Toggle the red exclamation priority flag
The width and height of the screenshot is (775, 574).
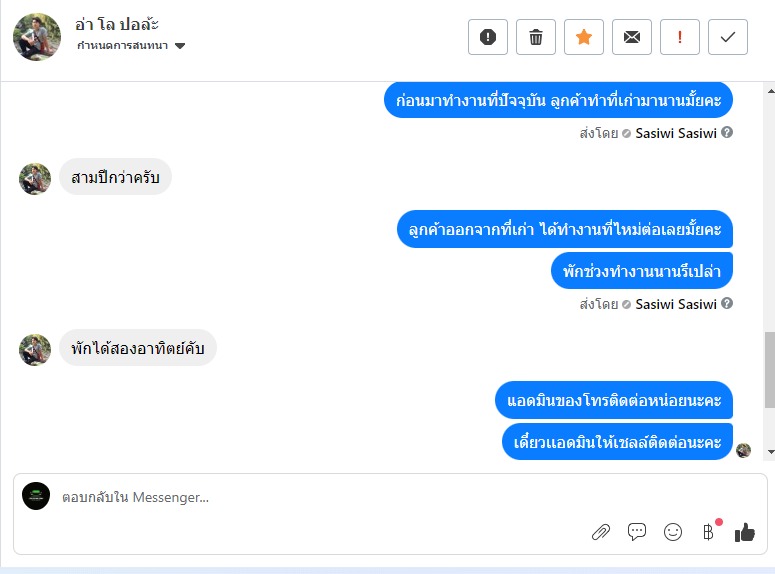[x=680, y=37]
